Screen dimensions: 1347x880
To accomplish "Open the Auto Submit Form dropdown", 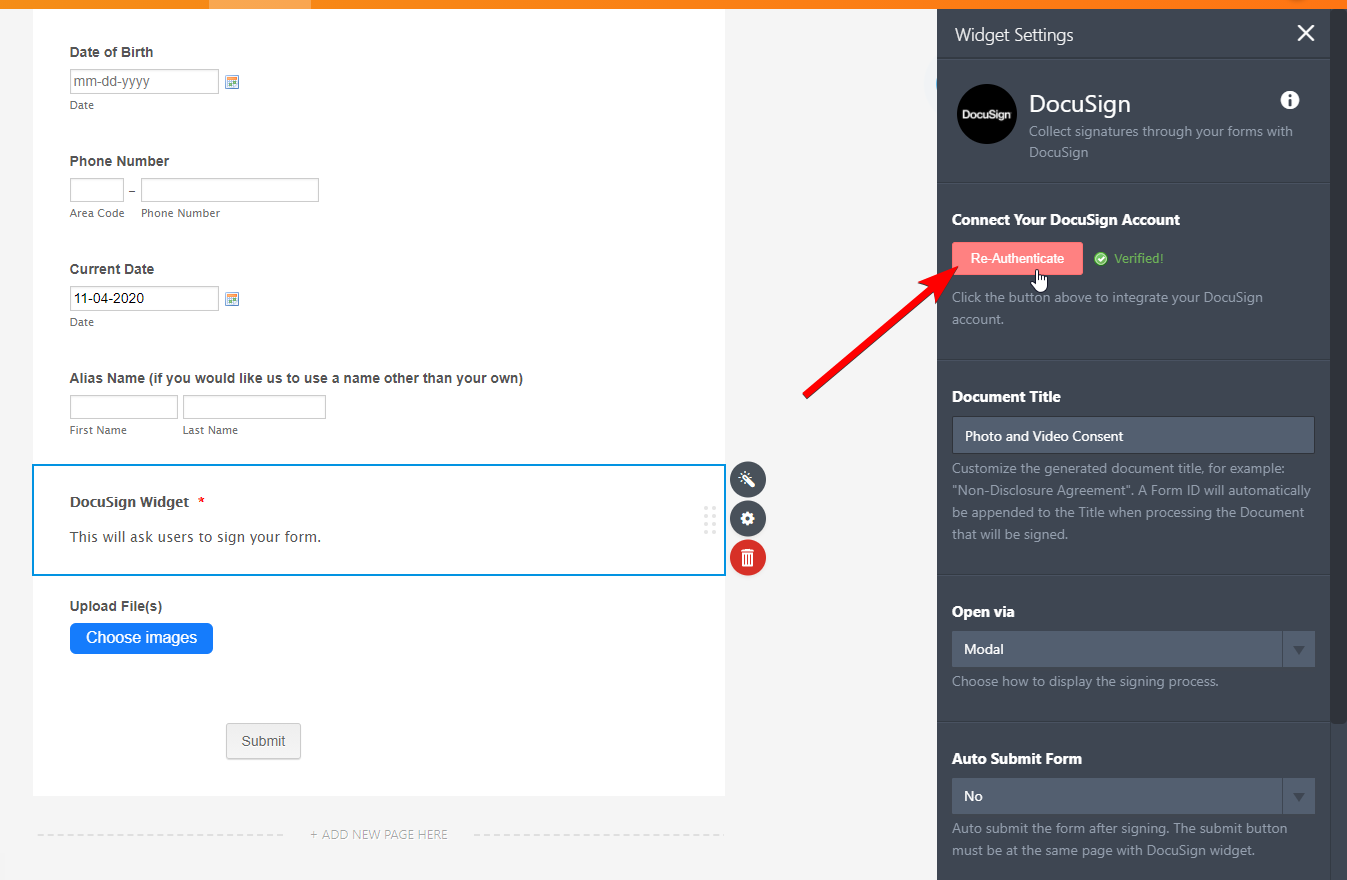I will [1117, 795].
